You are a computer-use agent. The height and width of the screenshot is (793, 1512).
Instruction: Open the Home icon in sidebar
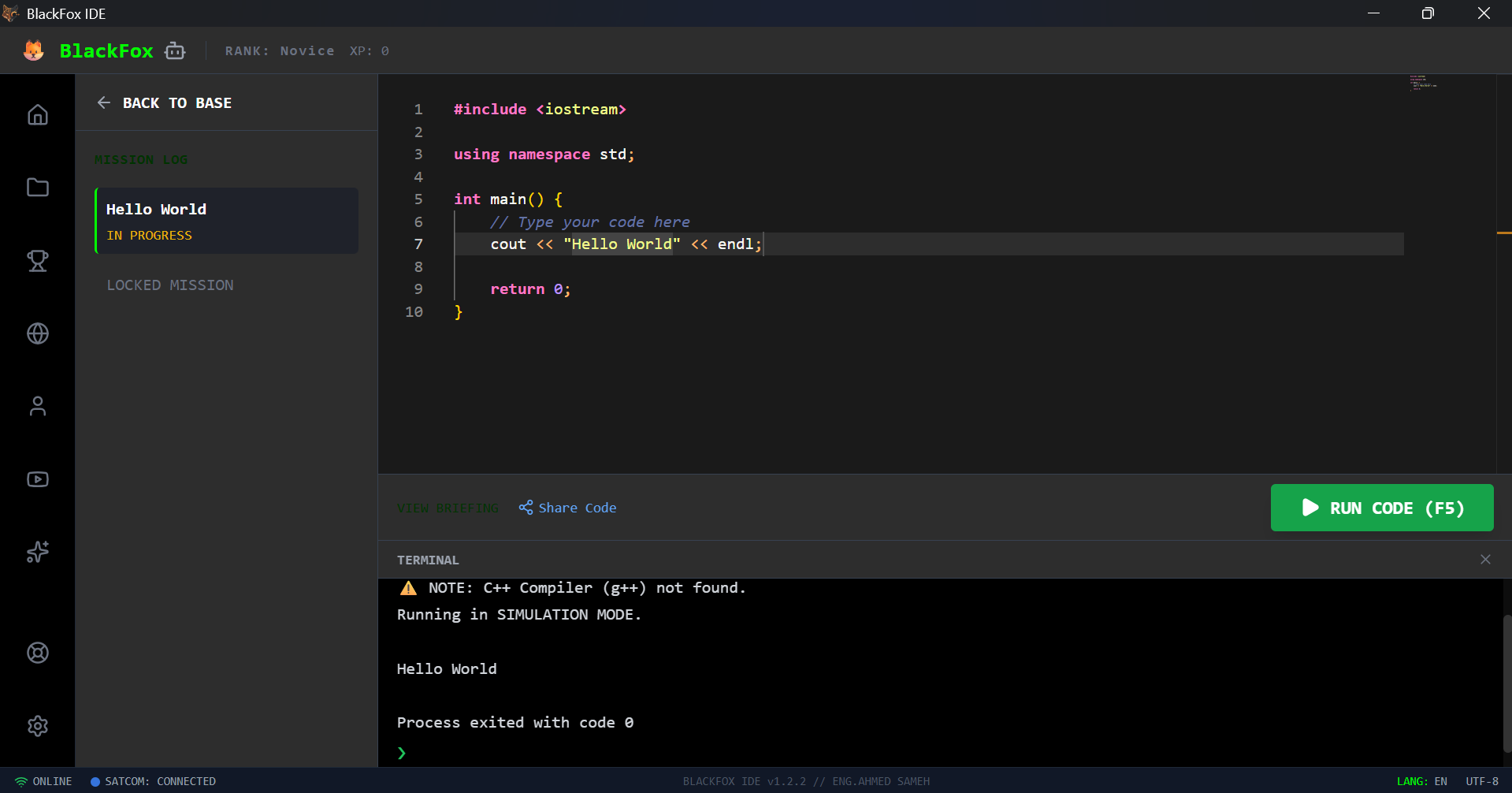38,115
